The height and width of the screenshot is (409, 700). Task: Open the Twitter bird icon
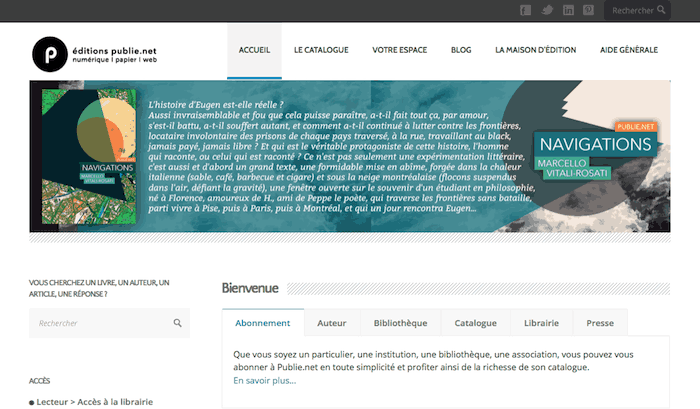coord(547,10)
